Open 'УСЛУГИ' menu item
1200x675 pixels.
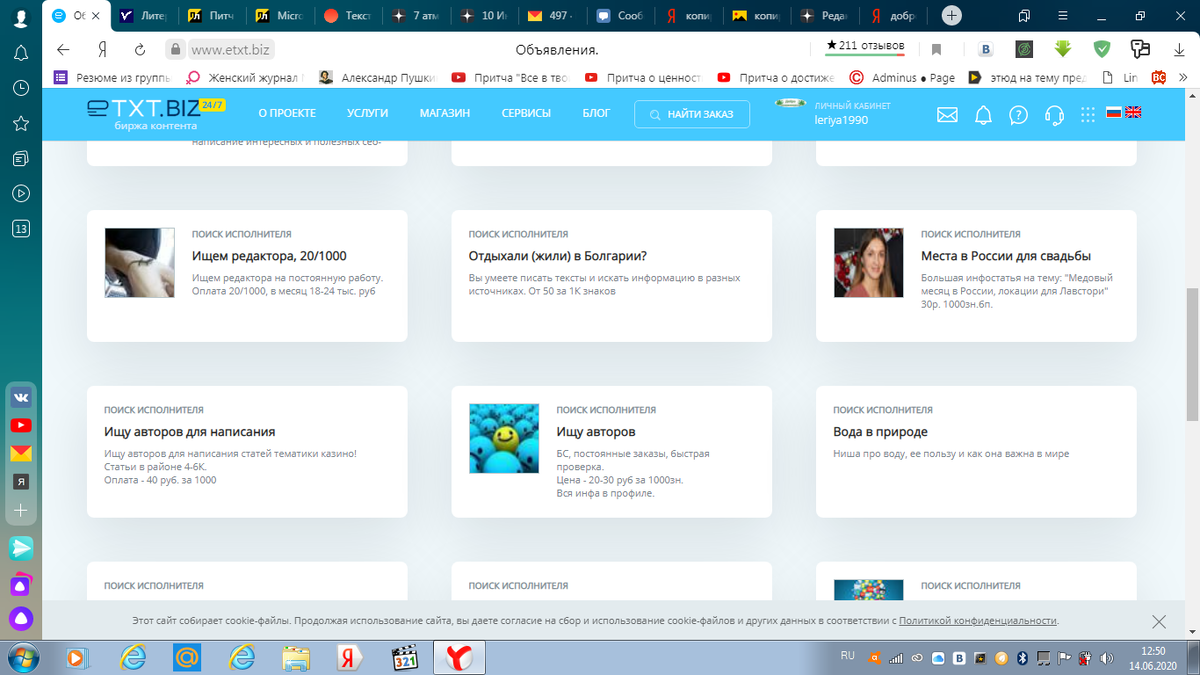368,114
